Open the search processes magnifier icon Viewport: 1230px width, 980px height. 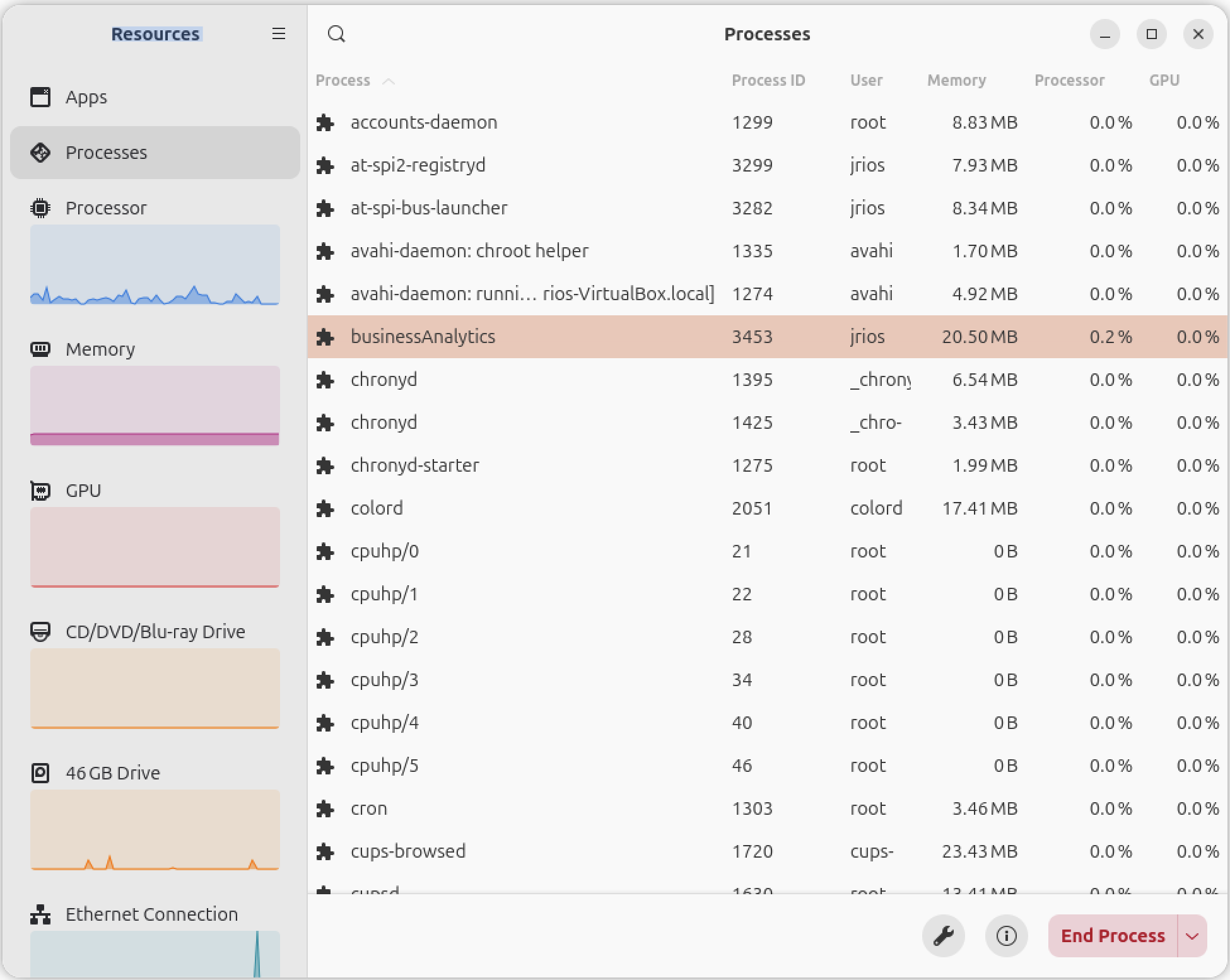coord(337,34)
